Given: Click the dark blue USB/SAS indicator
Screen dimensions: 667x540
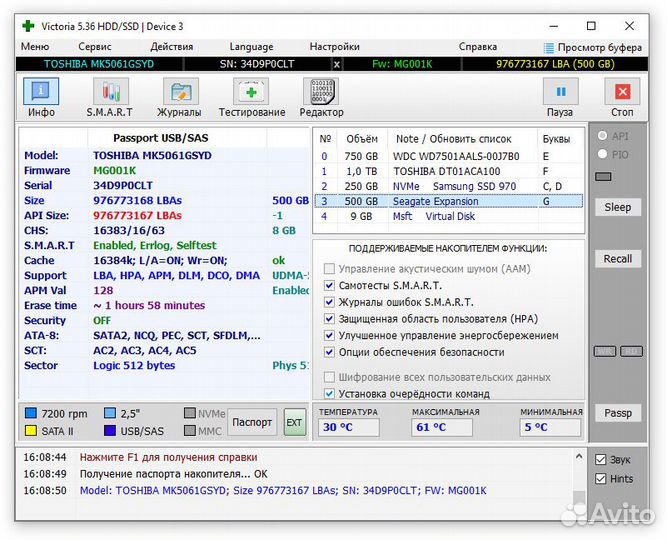Looking at the screenshot, I should 110,431.
